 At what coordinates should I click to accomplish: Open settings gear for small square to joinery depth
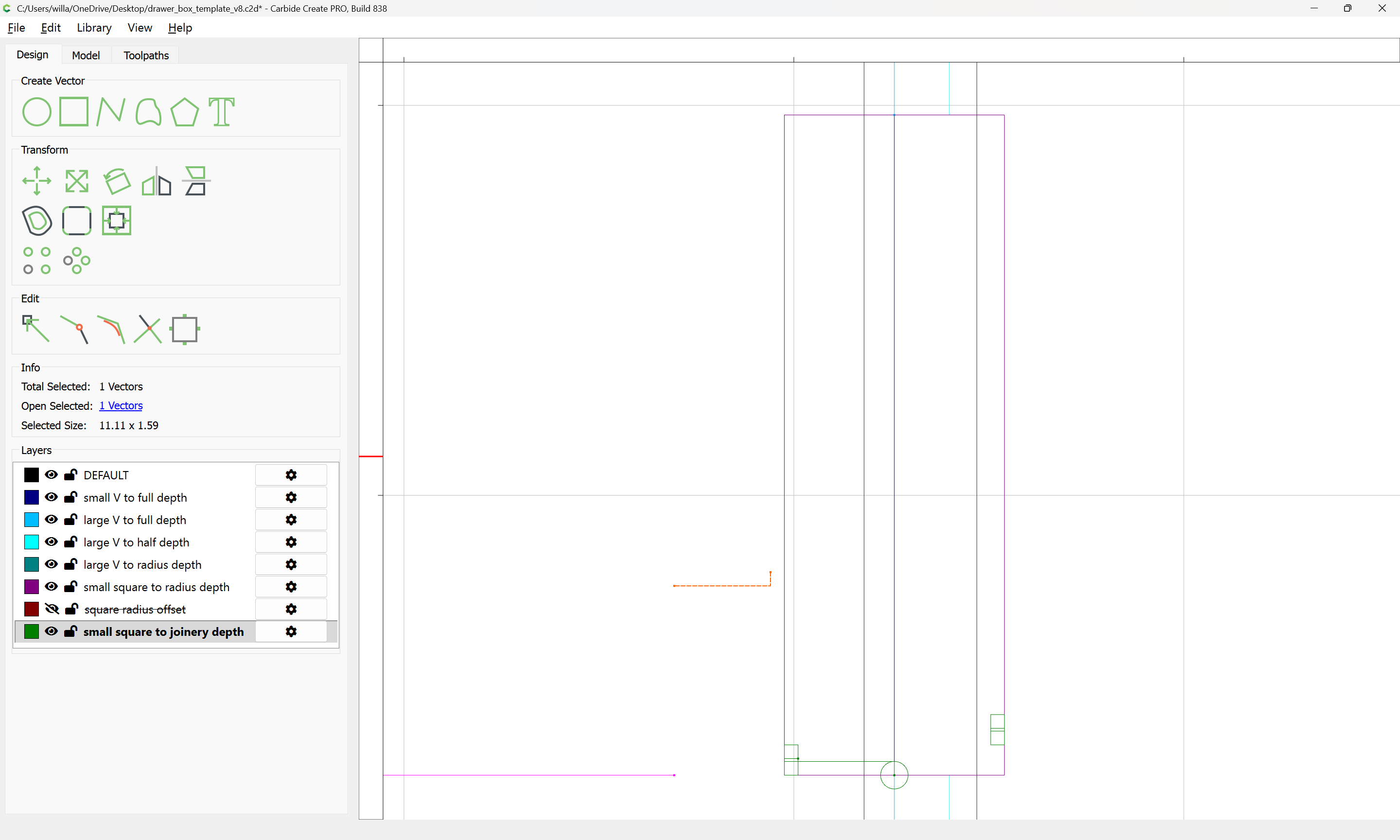pos(291,631)
